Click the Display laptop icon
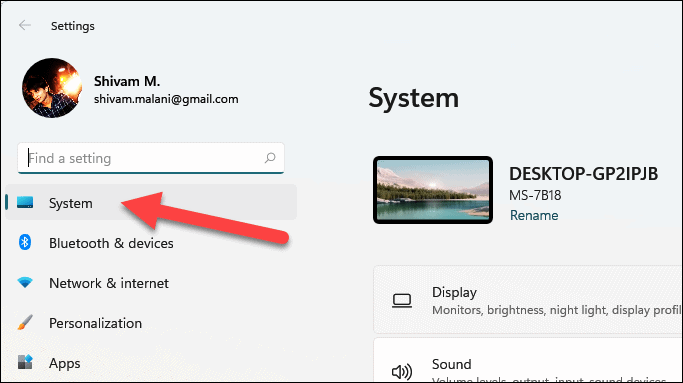683x383 pixels. 402,301
